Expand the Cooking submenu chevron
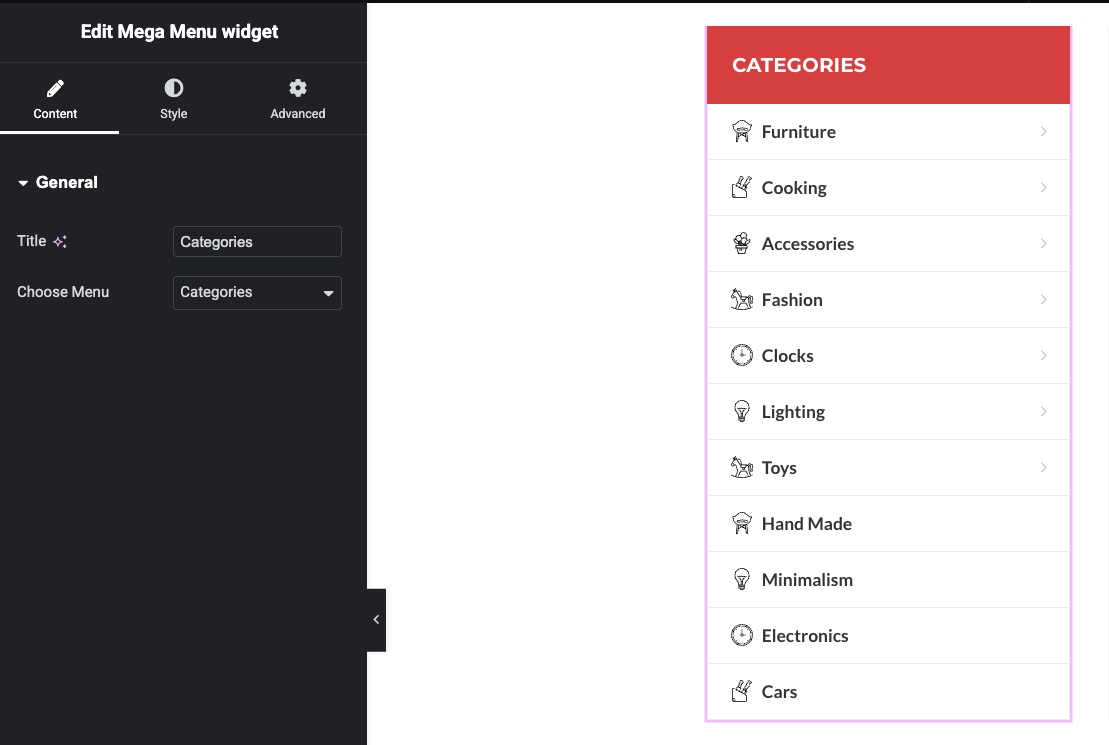1109x745 pixels. 1043,188
